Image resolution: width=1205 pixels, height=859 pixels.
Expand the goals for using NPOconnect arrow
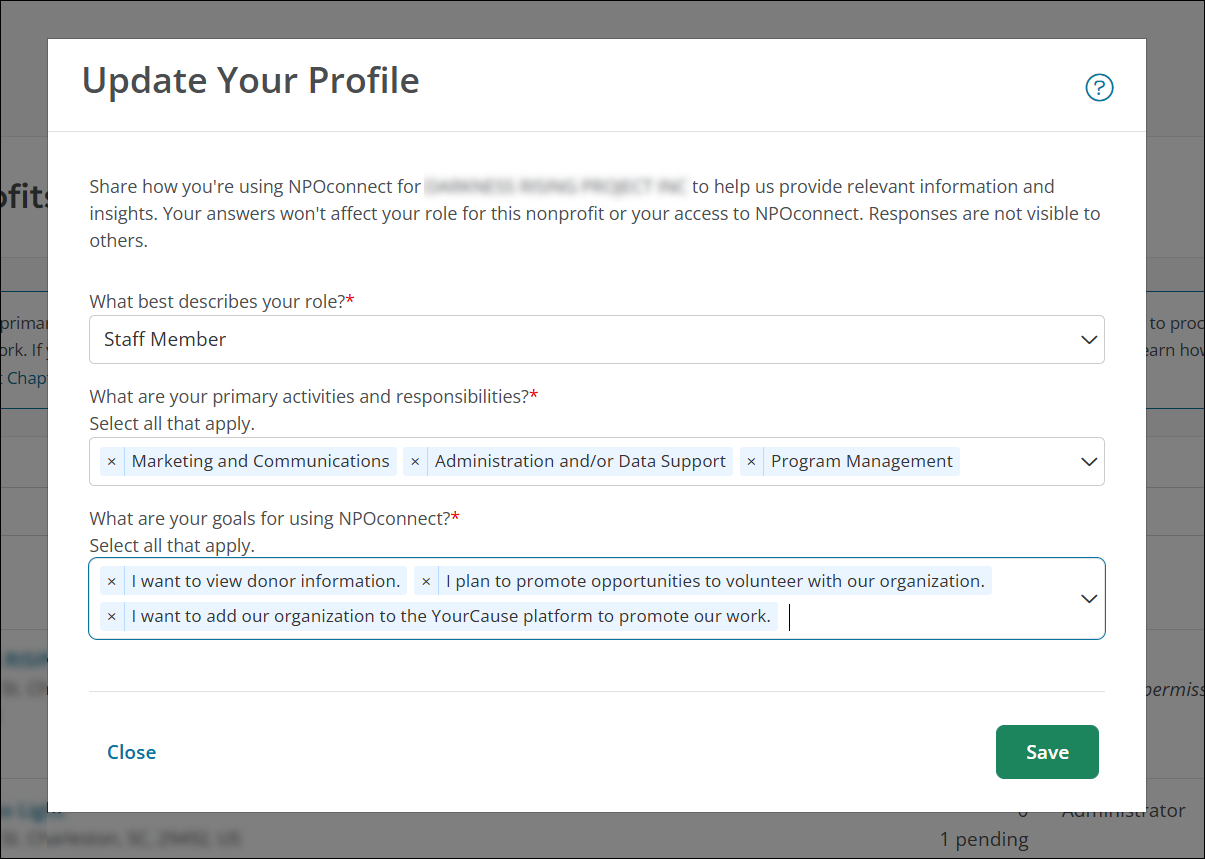click(1089, 599)
